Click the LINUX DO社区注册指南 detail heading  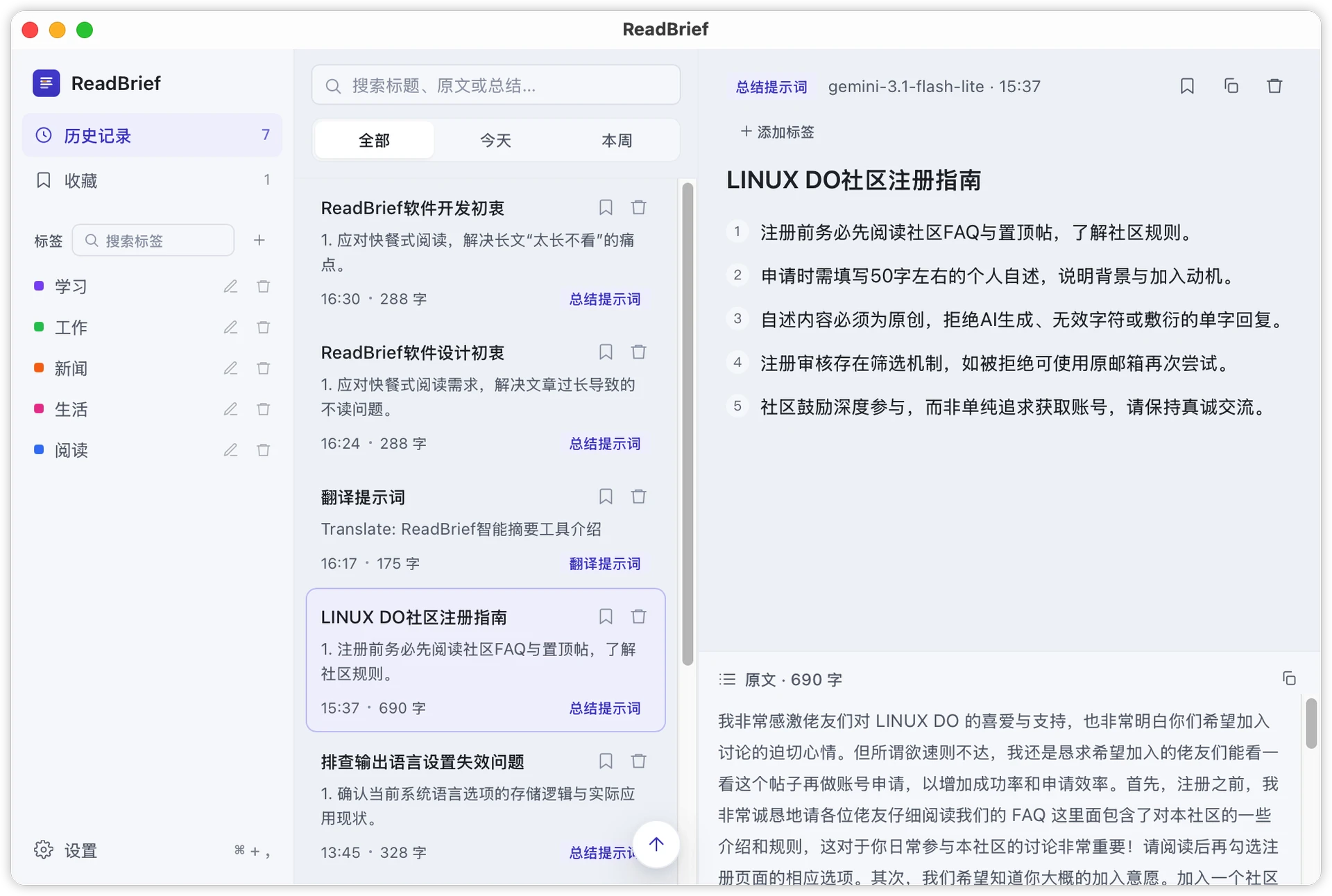(853, 180)
